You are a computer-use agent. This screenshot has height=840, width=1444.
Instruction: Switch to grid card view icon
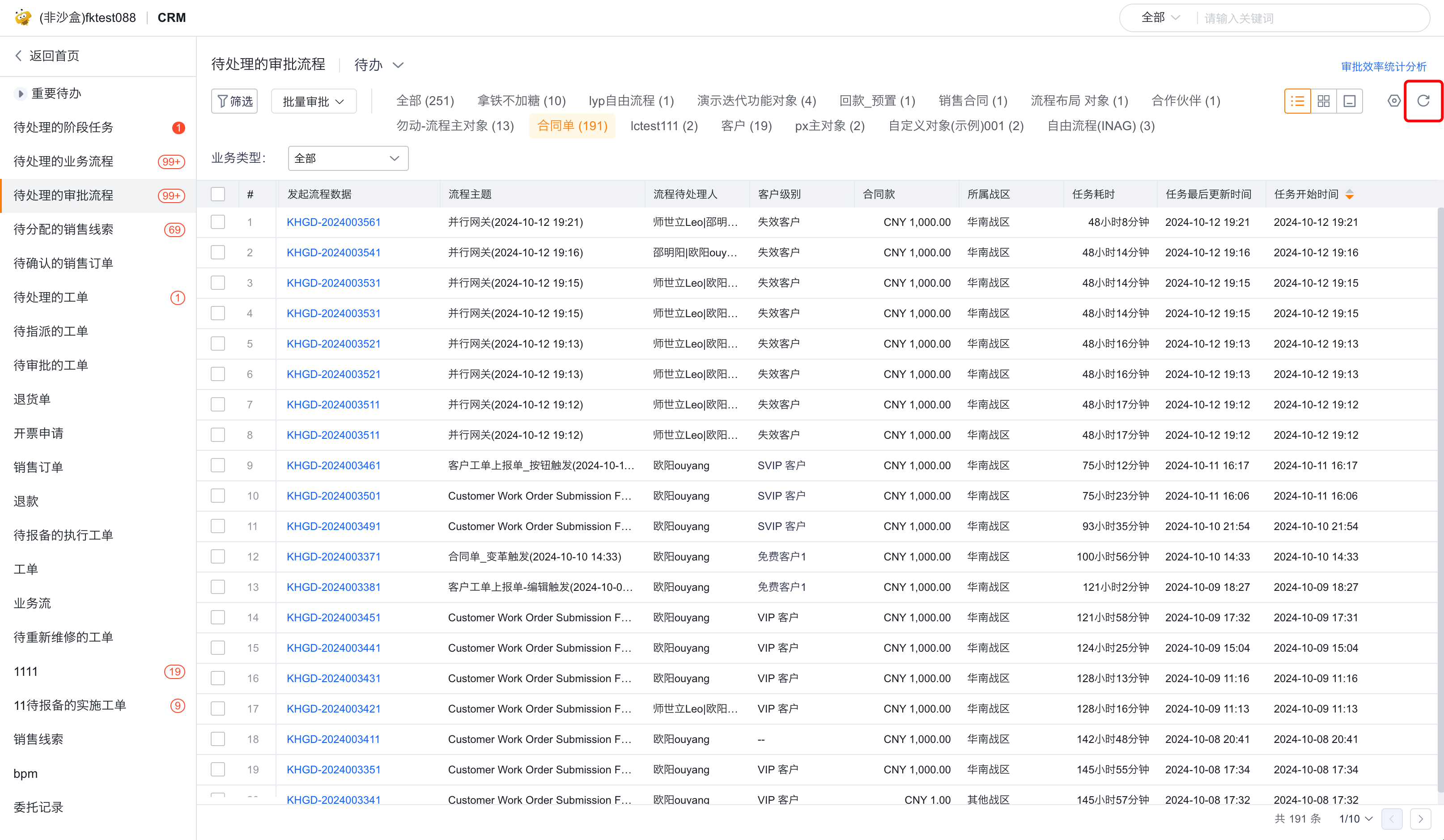1324,102
